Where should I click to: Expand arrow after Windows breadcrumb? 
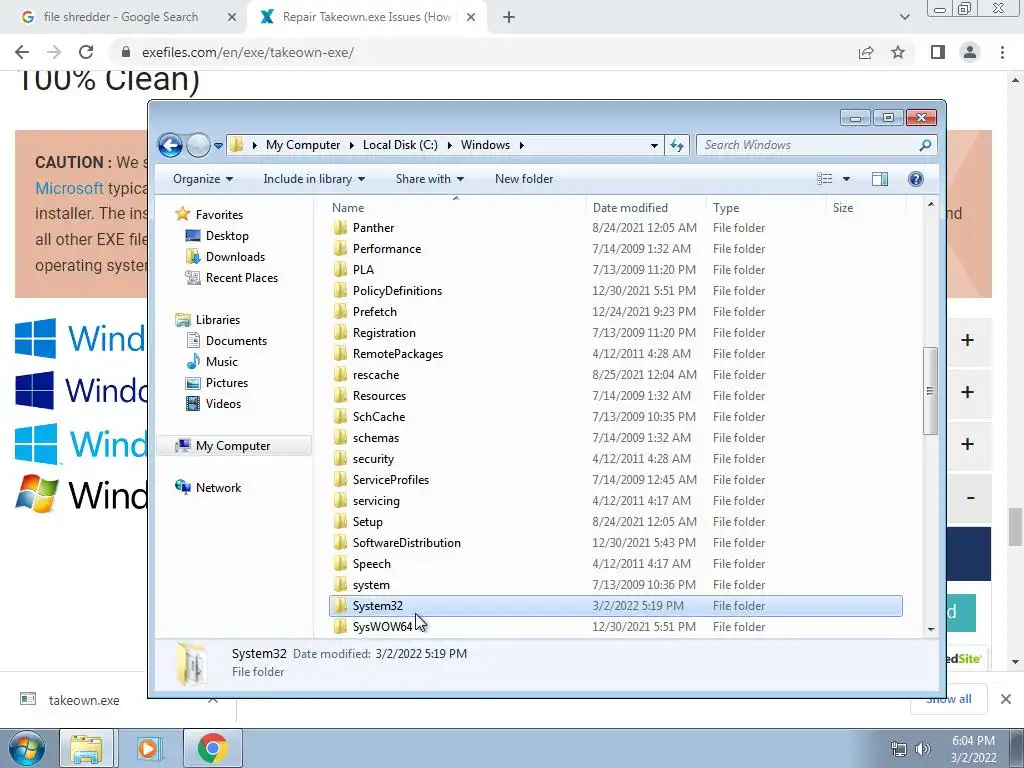coord(521,145)
